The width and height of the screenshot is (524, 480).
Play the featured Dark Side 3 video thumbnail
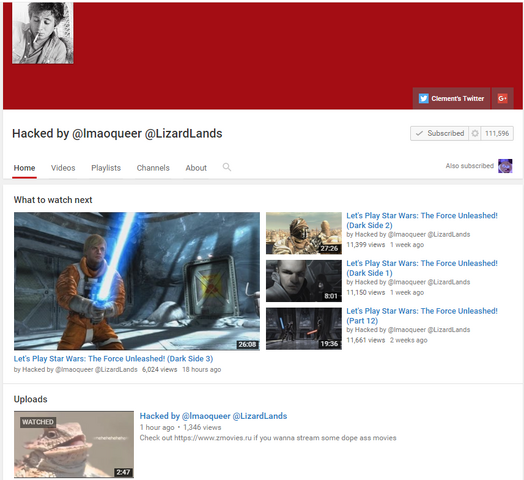pos(137,281)
